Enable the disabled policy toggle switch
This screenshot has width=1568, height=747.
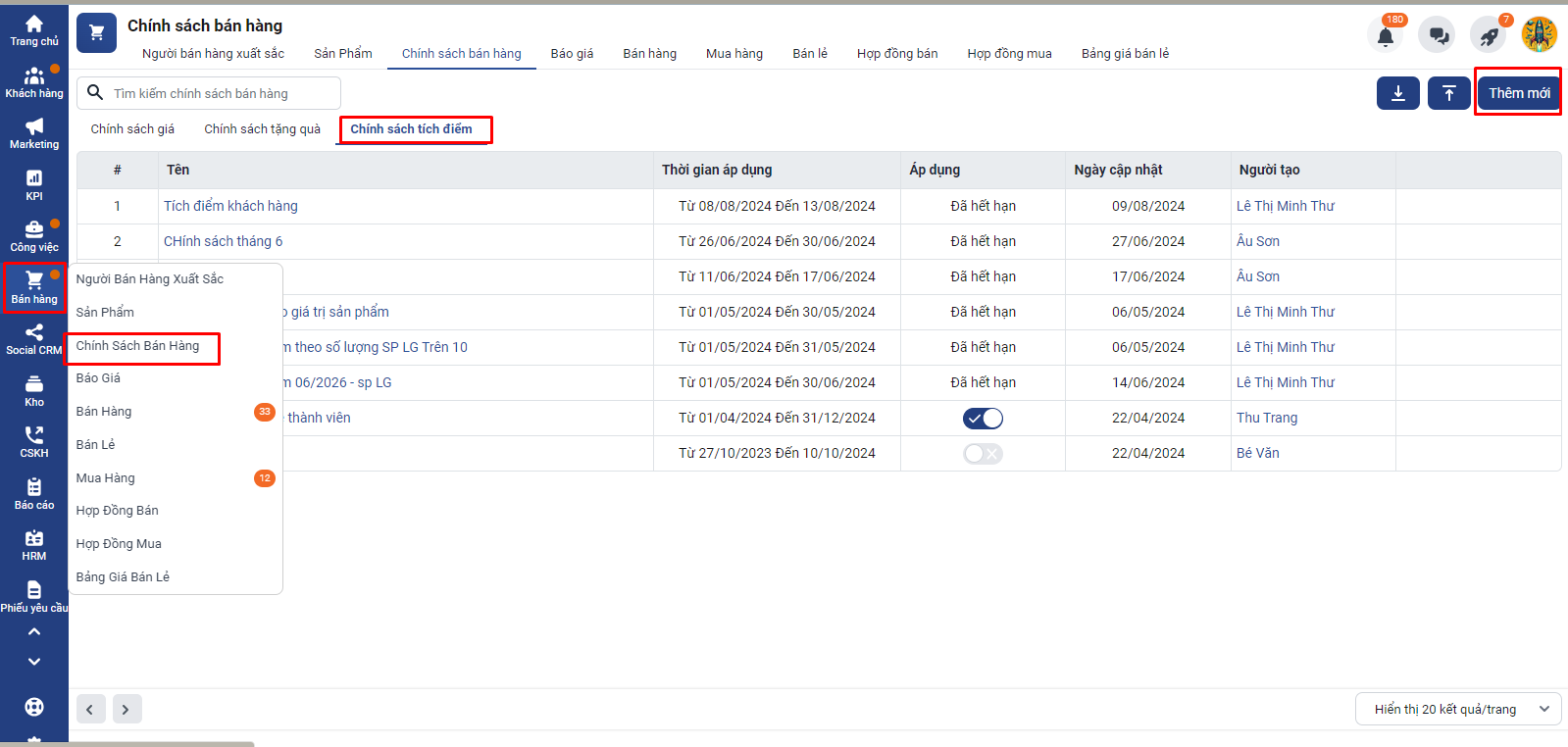983,454
